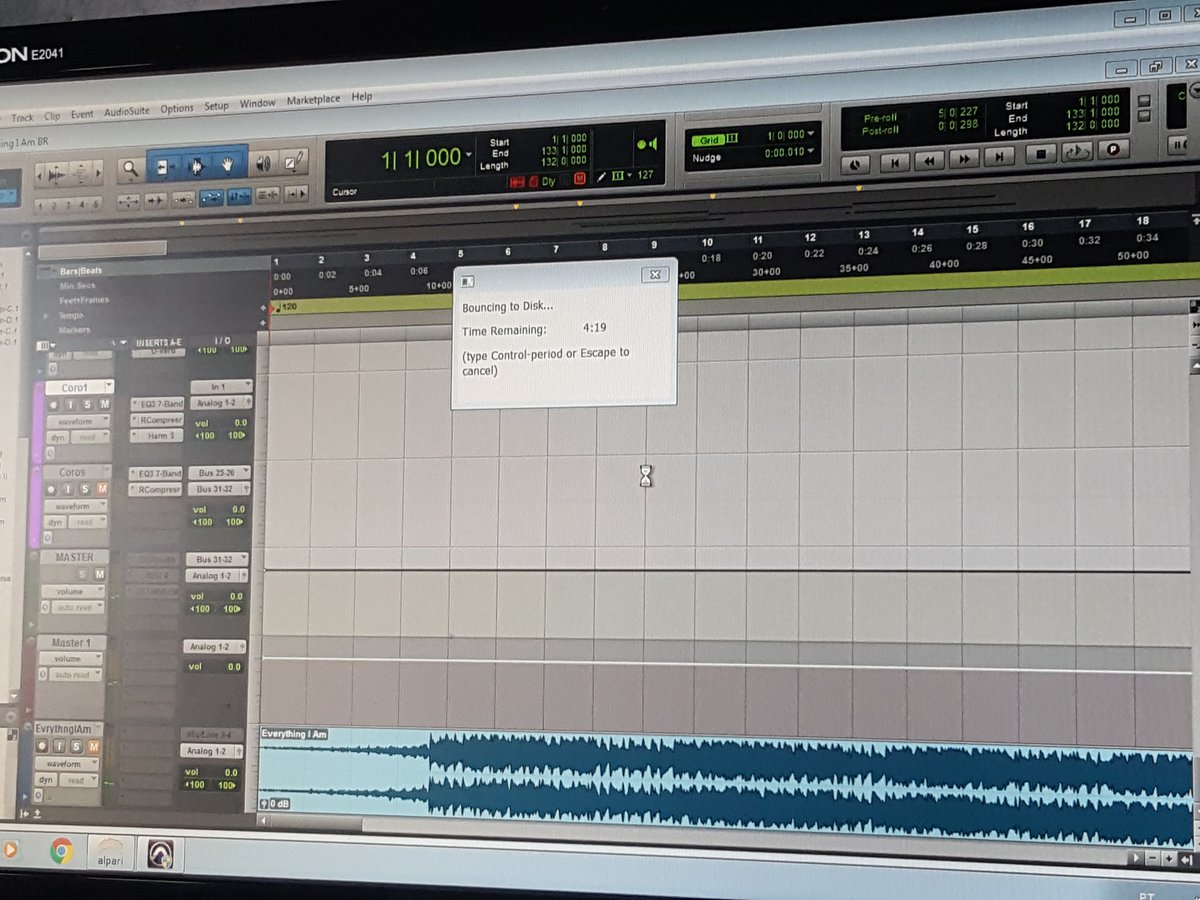Open the AudioSuite menu
The width and height of the screenshot is (1200, 900).
coord(127,111)
